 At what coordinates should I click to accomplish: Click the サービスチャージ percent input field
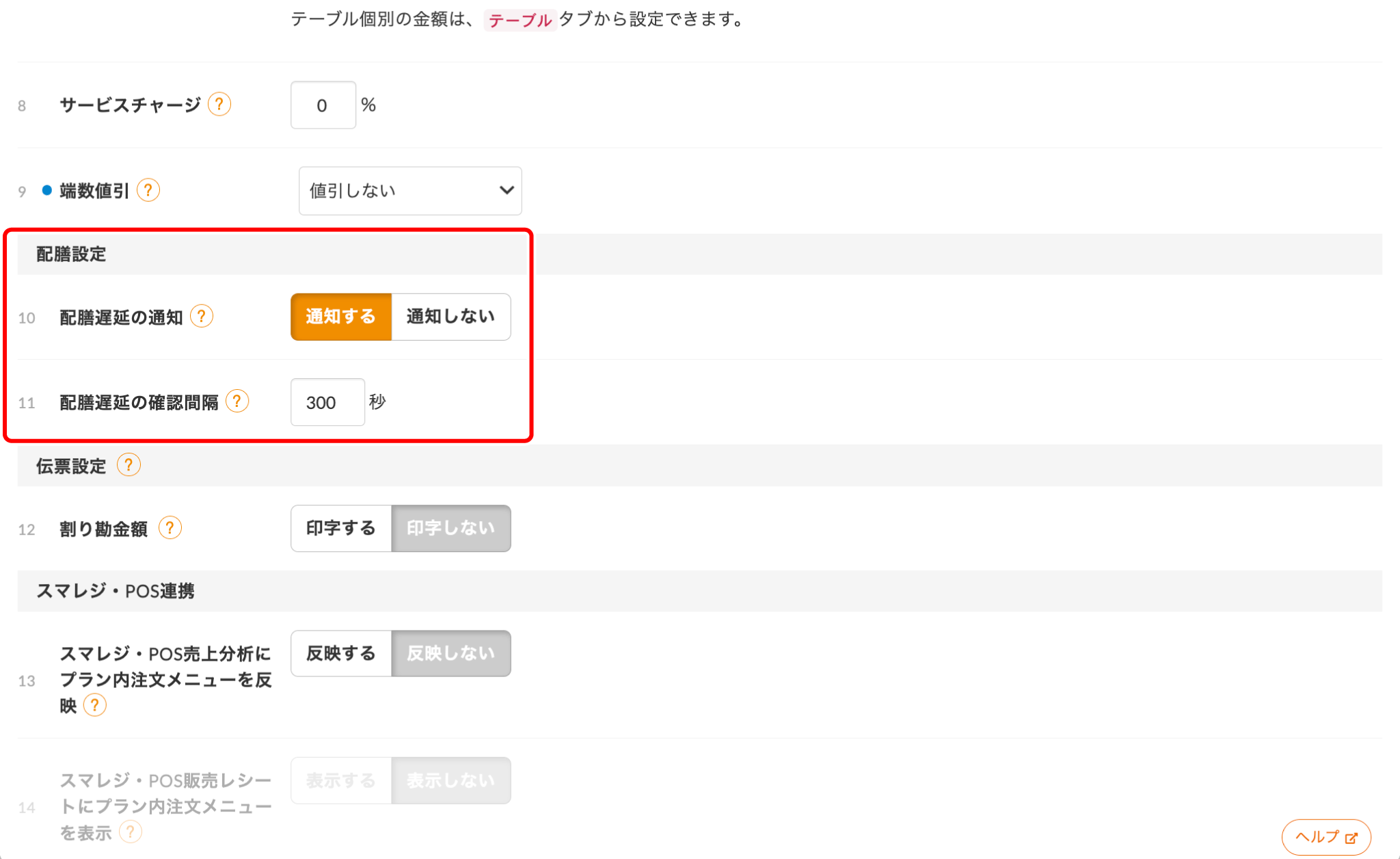pyautogui.click(x=323, y=105)
